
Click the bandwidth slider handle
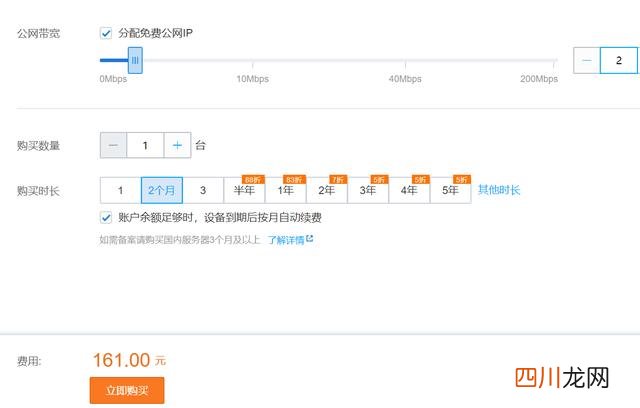[x=135, y=60]
